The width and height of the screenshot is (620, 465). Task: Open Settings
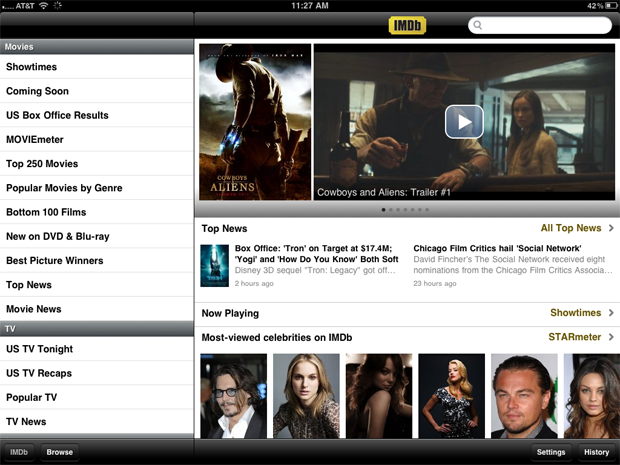pyautogui.click(x=551, y=452)
